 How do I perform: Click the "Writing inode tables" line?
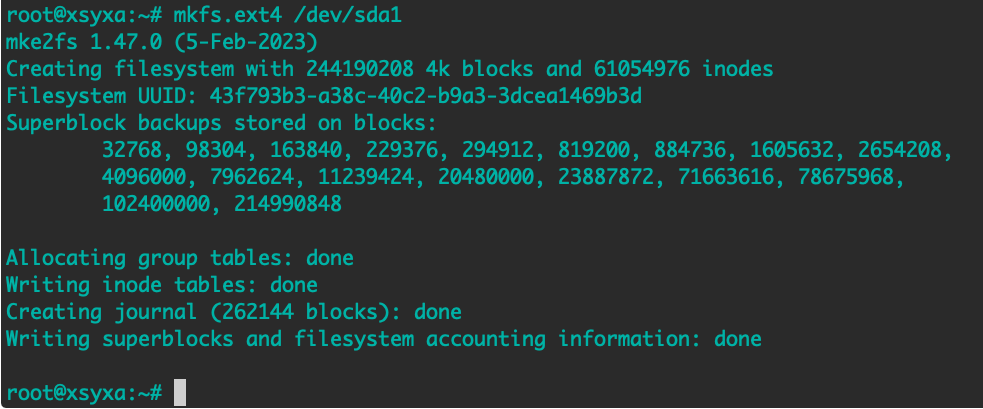[162, 285]
